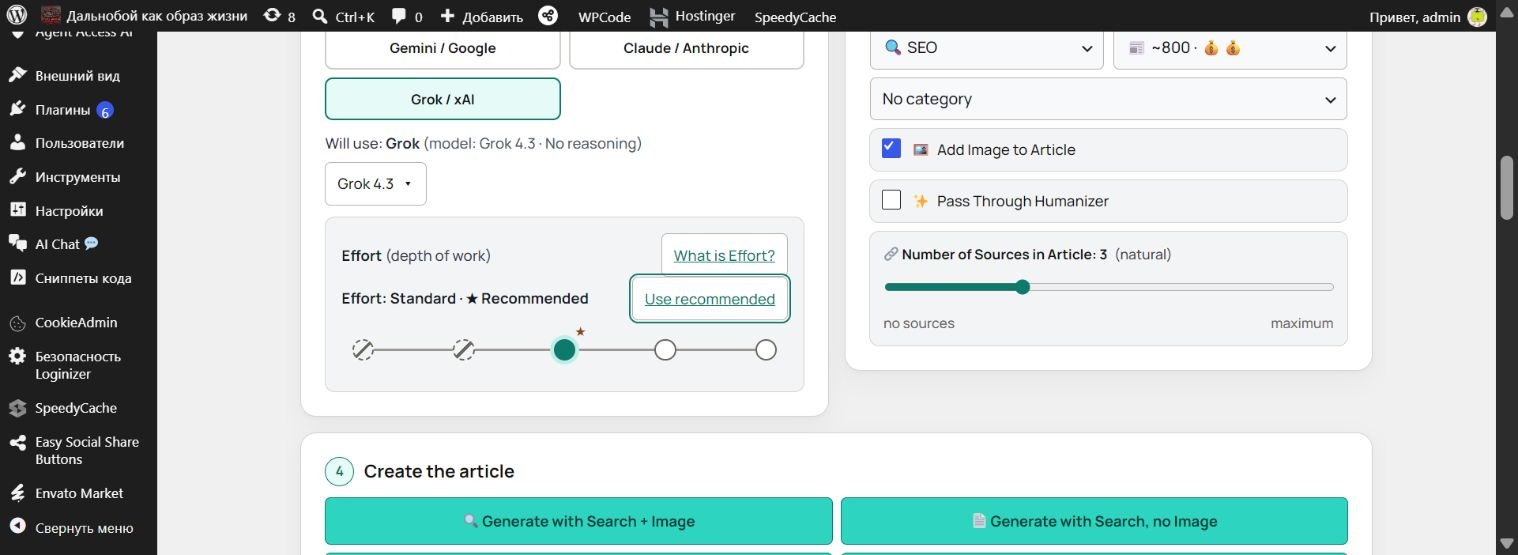
Task: Click 'Effort: Standard · Recommended' text
Action: click(465, 298)
